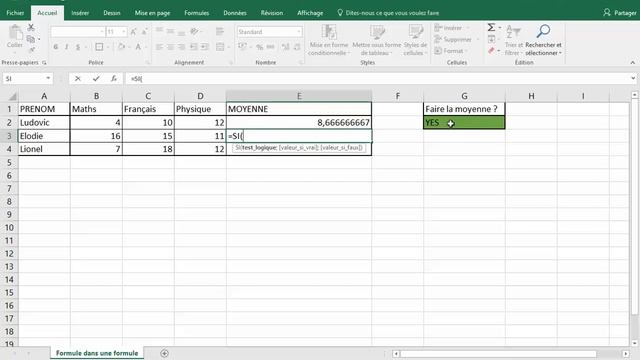Screen dimensions: 640x360
Task: Click the increase font size icon
Action: [x=133, y=32]
